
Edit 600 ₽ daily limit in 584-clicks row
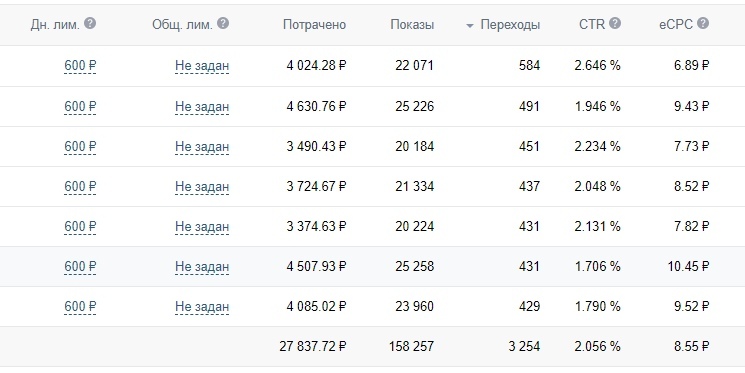click(80, 66)
